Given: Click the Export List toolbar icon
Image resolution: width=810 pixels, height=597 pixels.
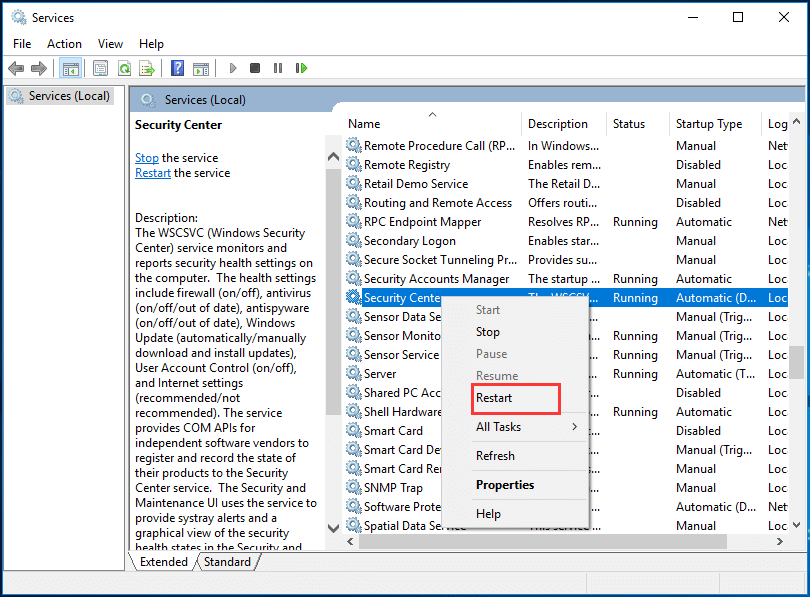Looking at the screenshot, I should pos(147,68).
